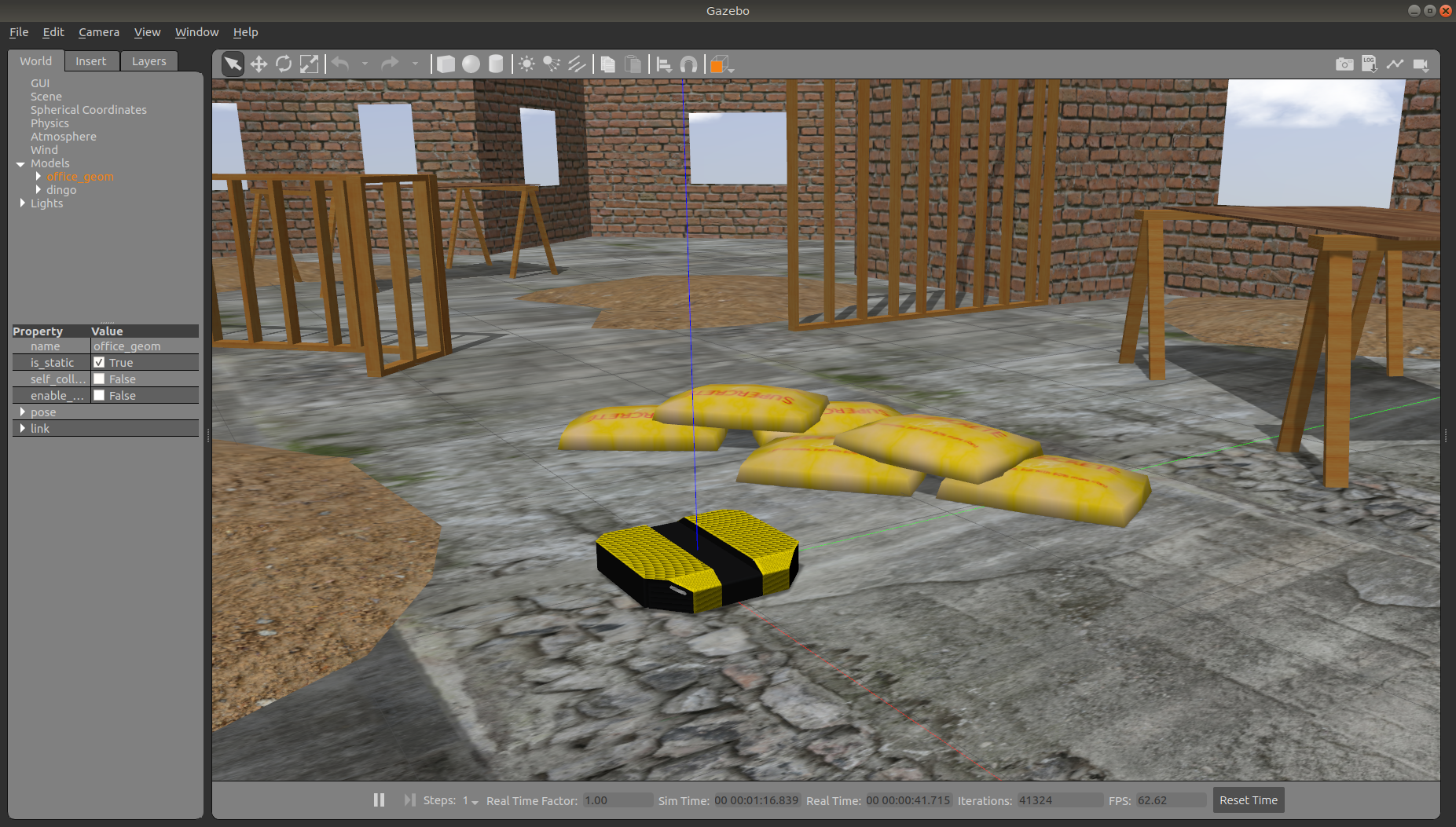Uncheck the is_static checkbox
The width and height of the screenshot is (1456, 827).
coord(99,362)
